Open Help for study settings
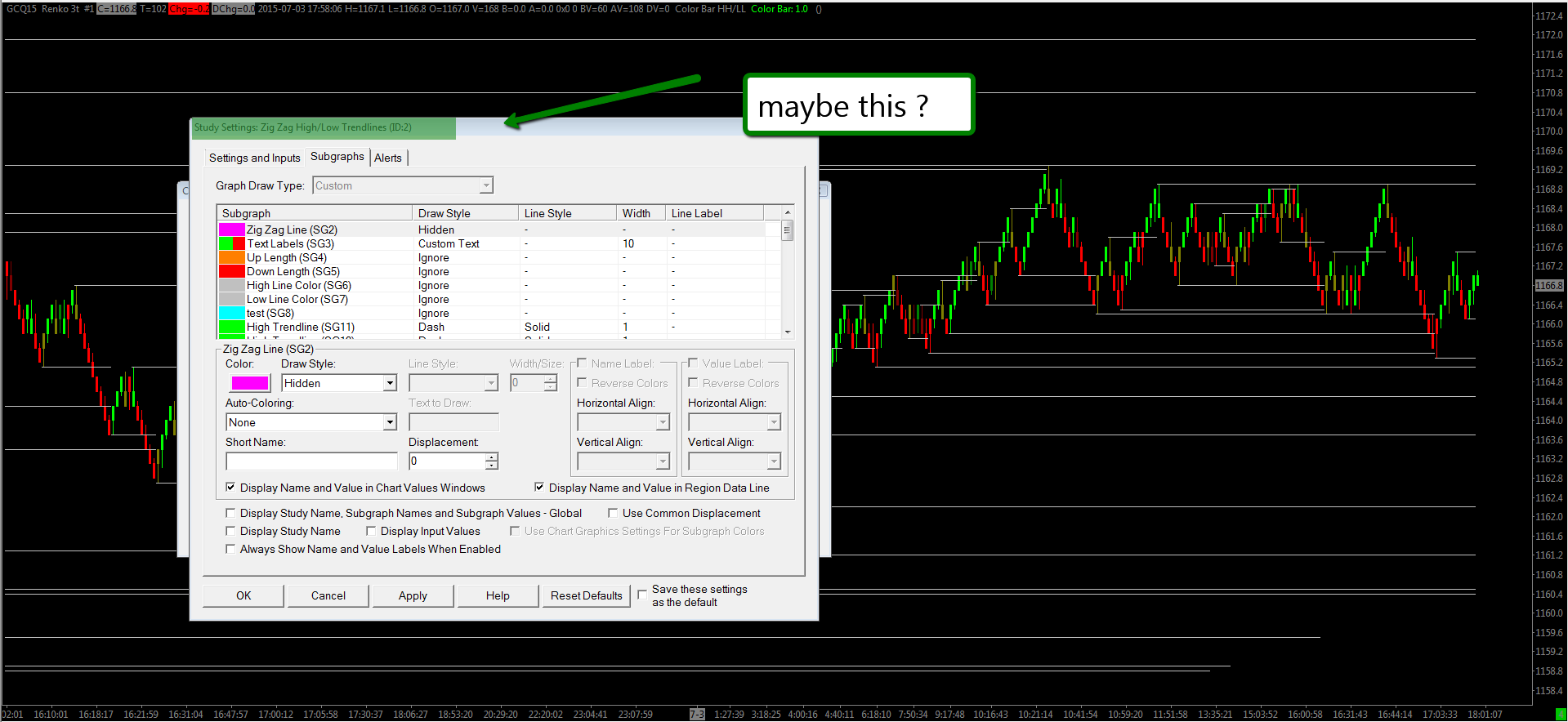Image resolution: width=1568 pixels, height=722 pixels. [498, 595]
